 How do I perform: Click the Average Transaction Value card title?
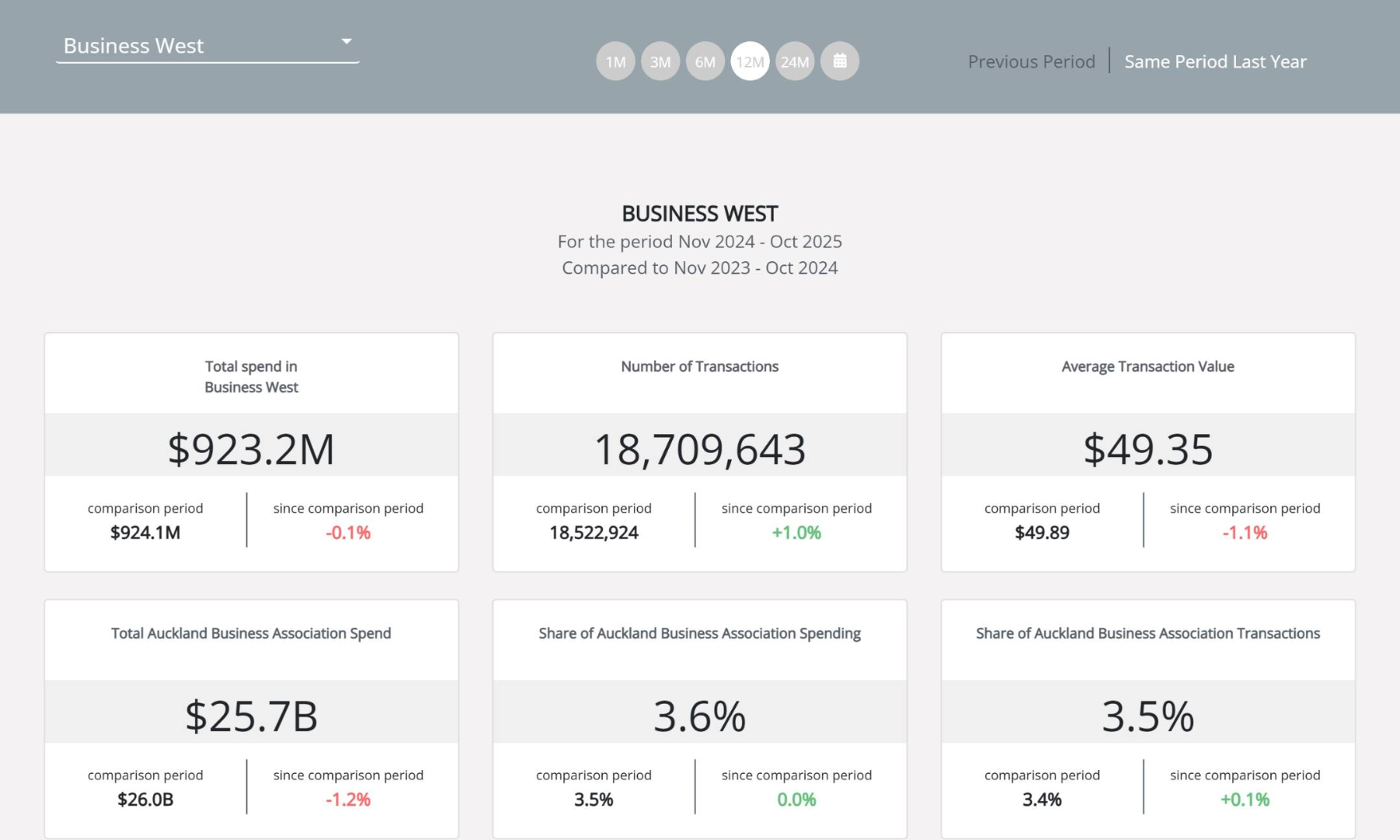coord(1148,366)
